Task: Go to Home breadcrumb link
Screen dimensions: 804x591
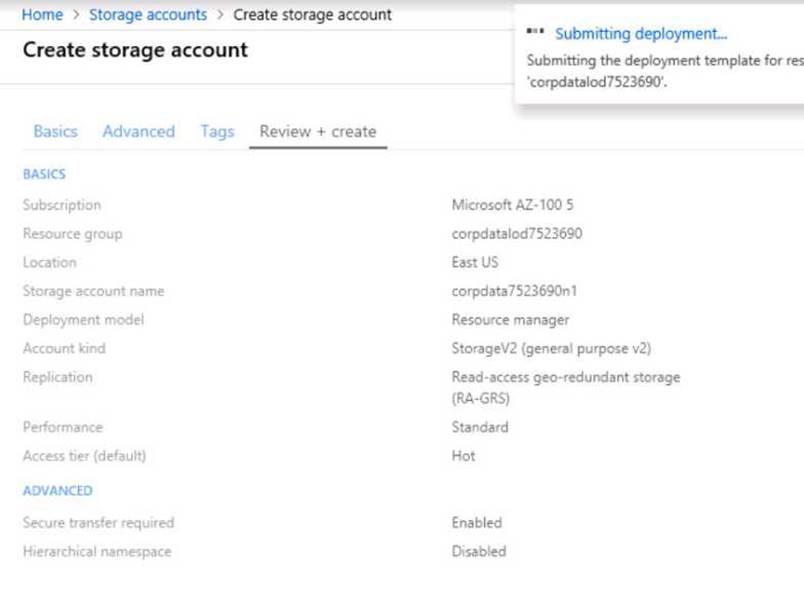Action: pyautogui.click(x=42, y=14)
